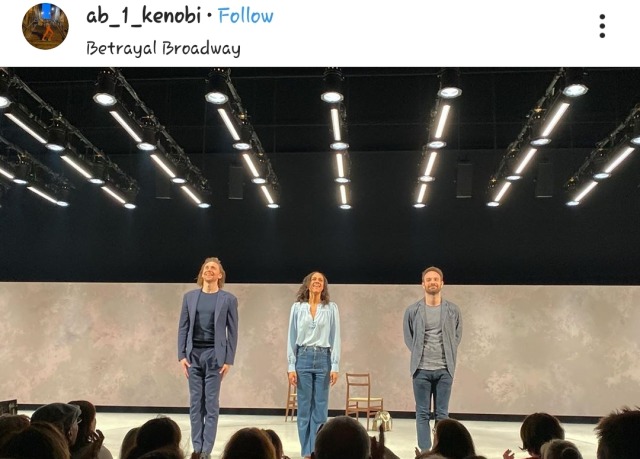640x459 pixels.
Task: Click the dark black wall above the backdrop
Action: (x=318, y=245)
